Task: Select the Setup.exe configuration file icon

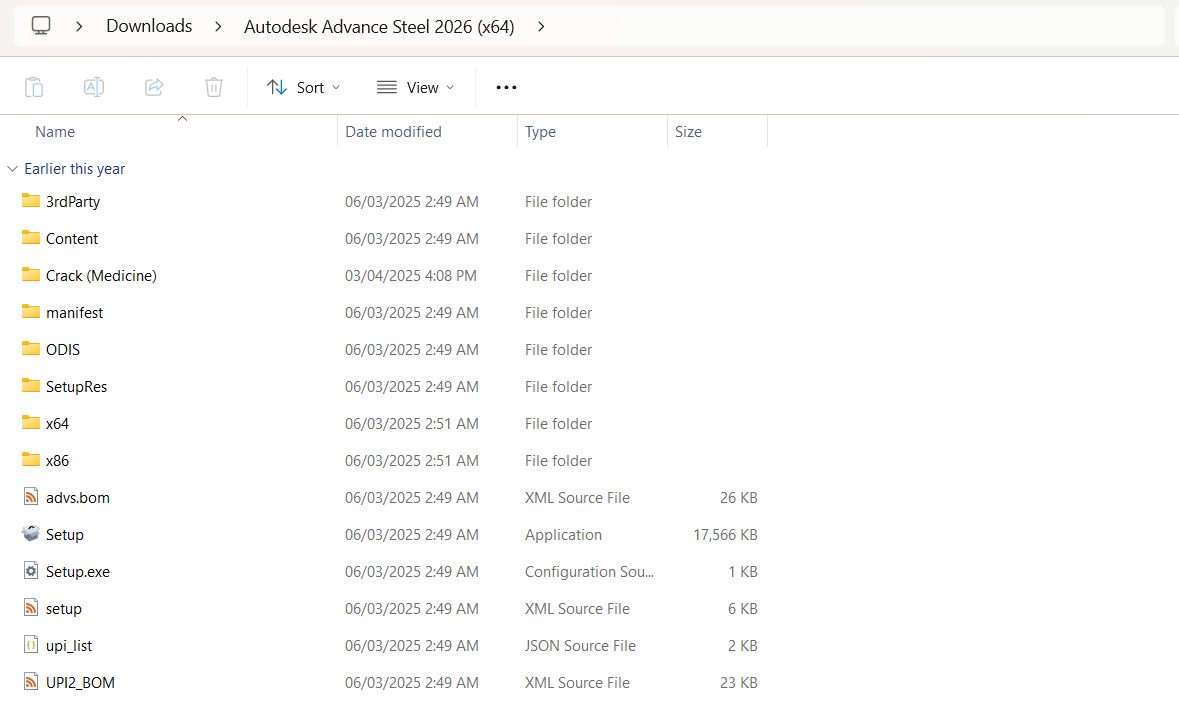Action: pos(31,571)
